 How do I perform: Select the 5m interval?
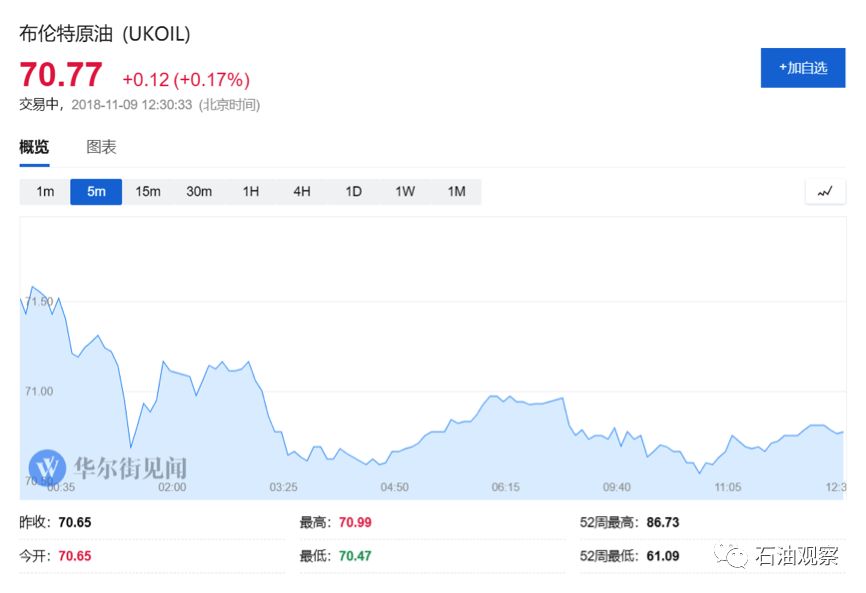[96, 192]
